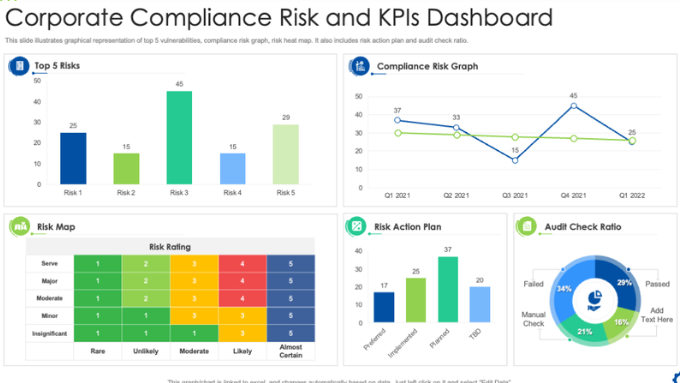Select the pale green Risk 5 bar

[286, 154]
